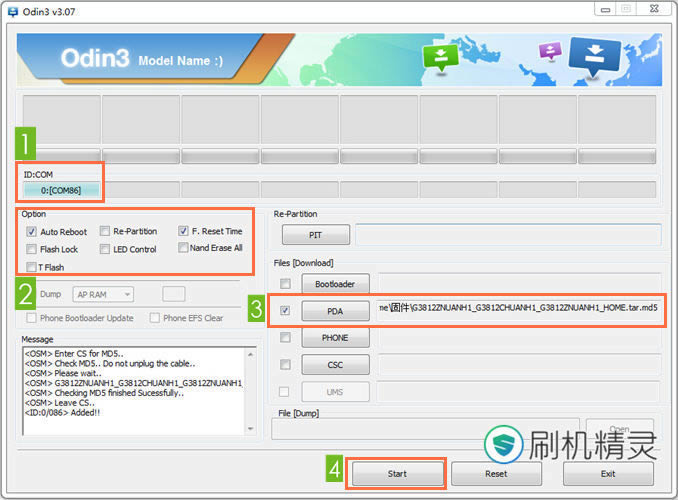Enable the LED Control checkbox
This screenshot has width=678, height=500.
[x=105, y=250]
